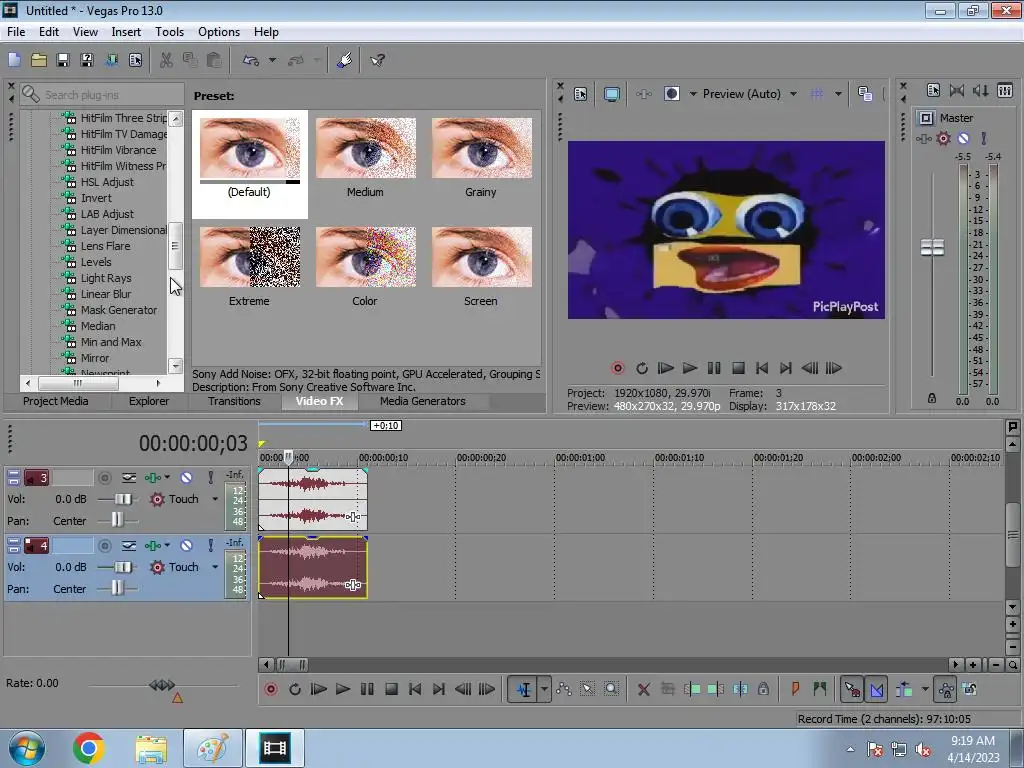Screen dimensions: 1024x768
Task: Open the Tools menu
Action: click(x=169, y=32)
